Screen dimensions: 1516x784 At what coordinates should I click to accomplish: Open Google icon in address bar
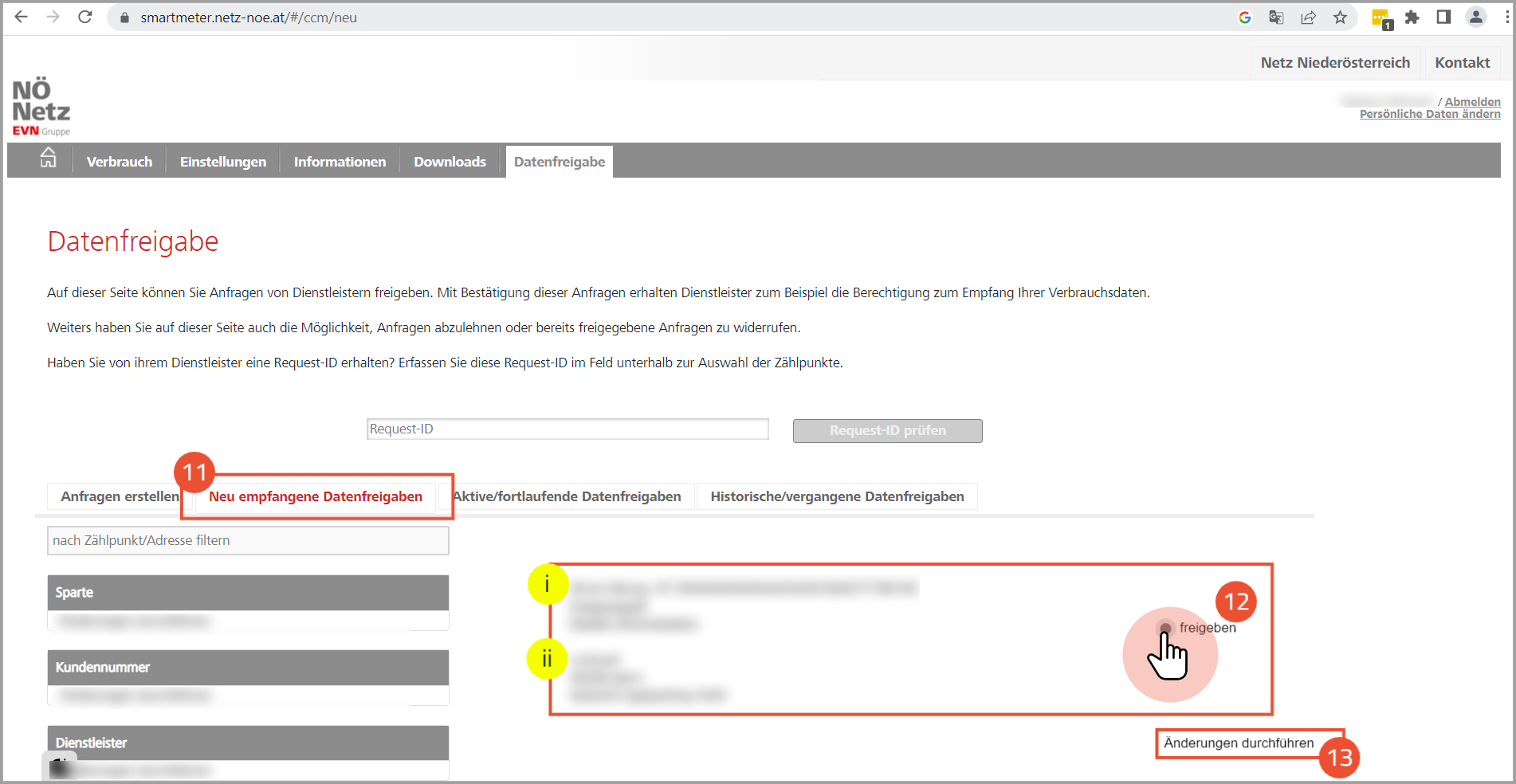point(1245,18)
